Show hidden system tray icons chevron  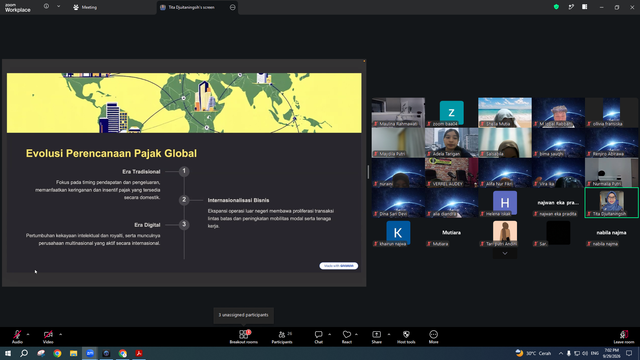pos(561,353)
